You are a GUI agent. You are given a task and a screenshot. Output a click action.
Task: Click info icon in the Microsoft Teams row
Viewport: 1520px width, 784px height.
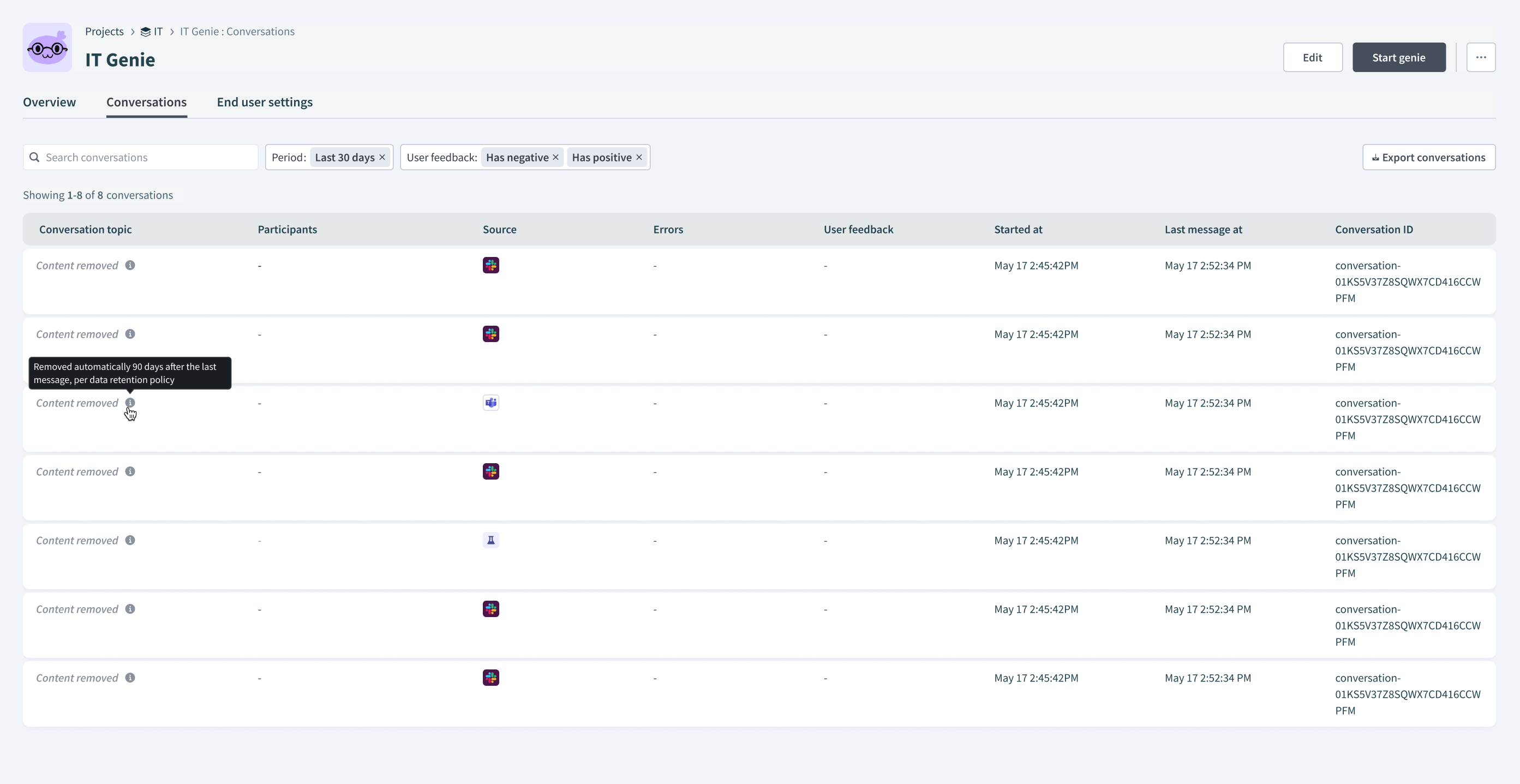[130, 402]
